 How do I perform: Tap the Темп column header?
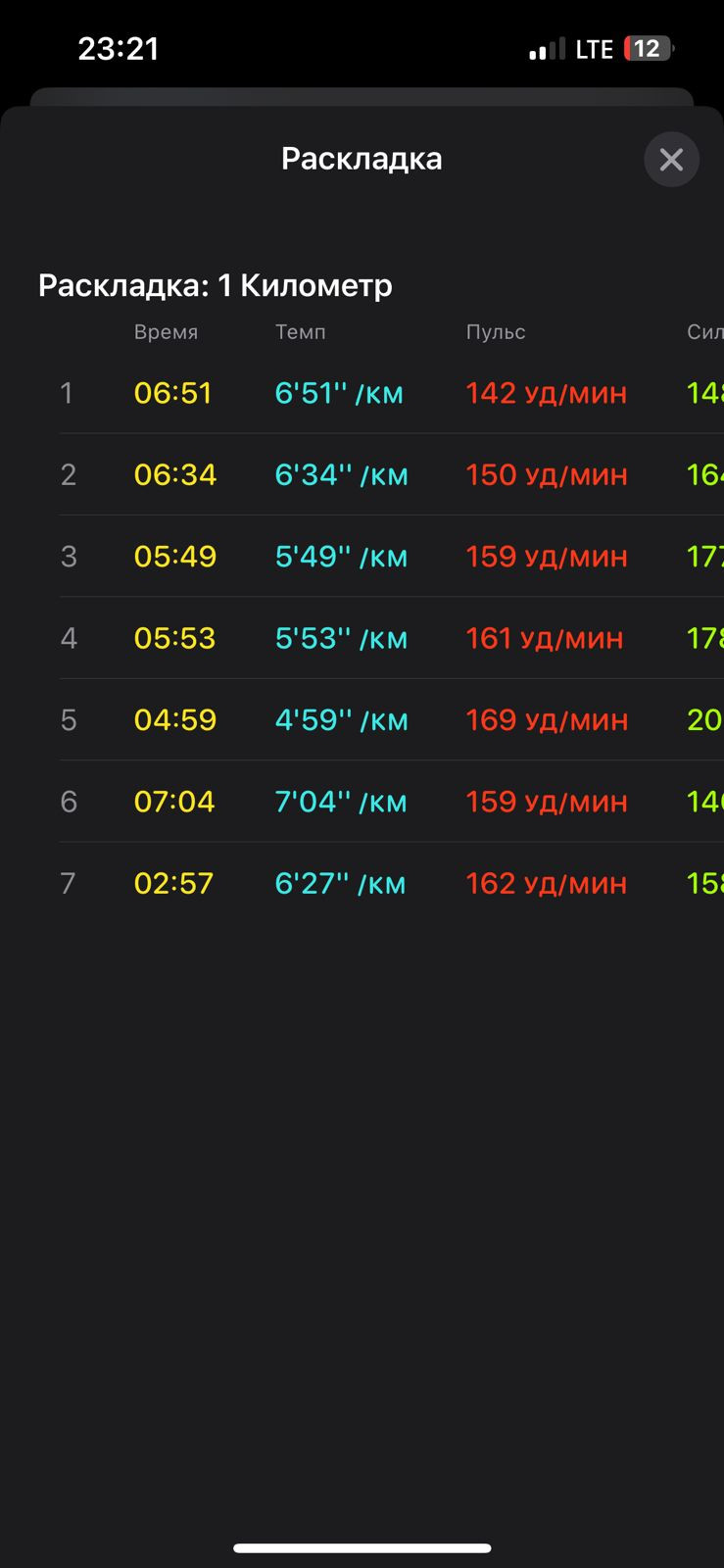point(300,332)
